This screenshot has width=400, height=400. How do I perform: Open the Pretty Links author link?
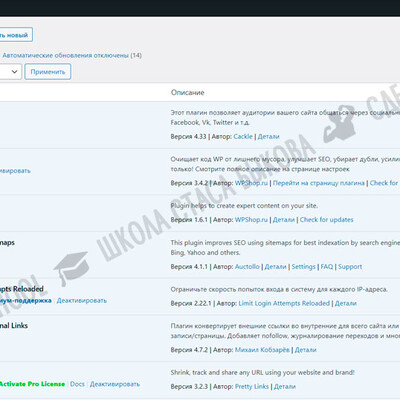click(x=252, y=386)
